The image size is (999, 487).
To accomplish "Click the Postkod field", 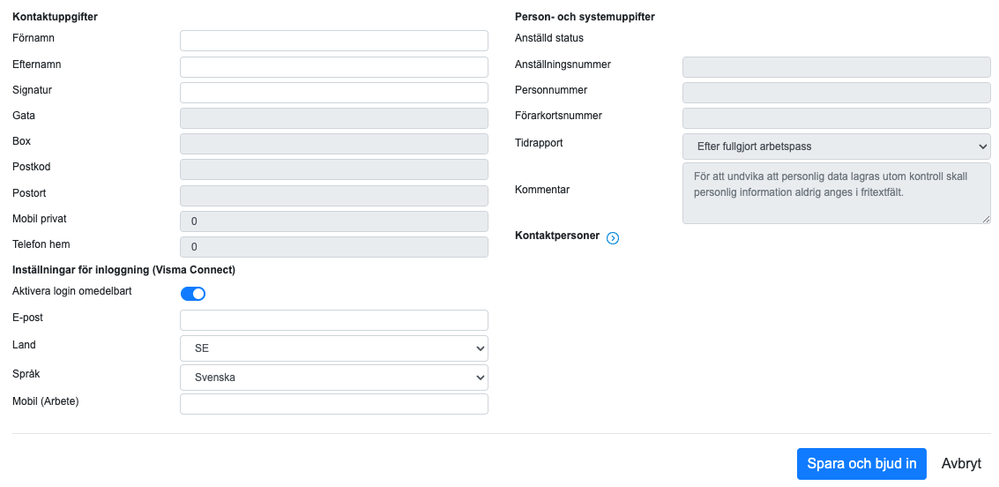I will (x=334, y=169).
